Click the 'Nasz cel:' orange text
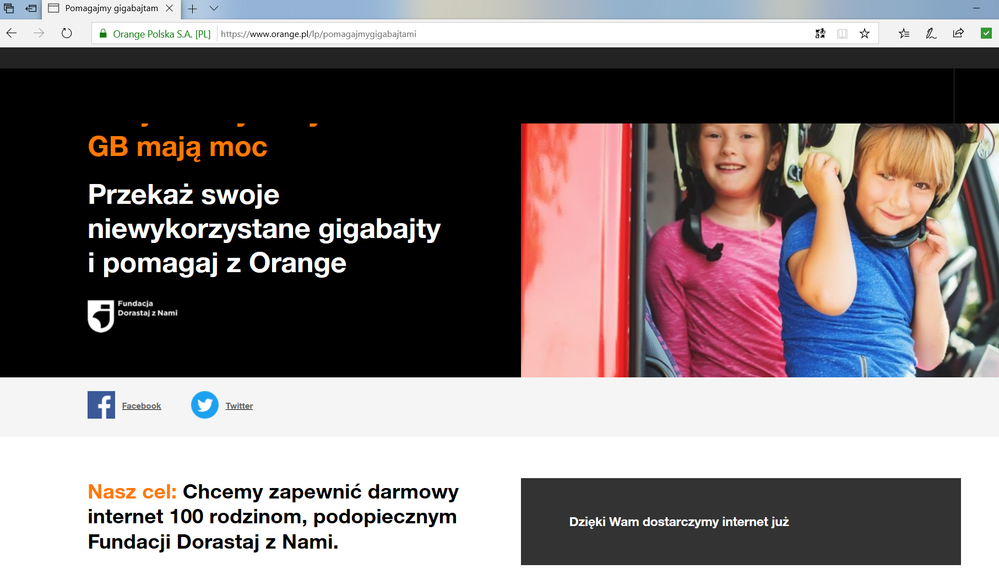Image resolution: width=999 pixels, height=568 pixels. click(x=132, y=492)
